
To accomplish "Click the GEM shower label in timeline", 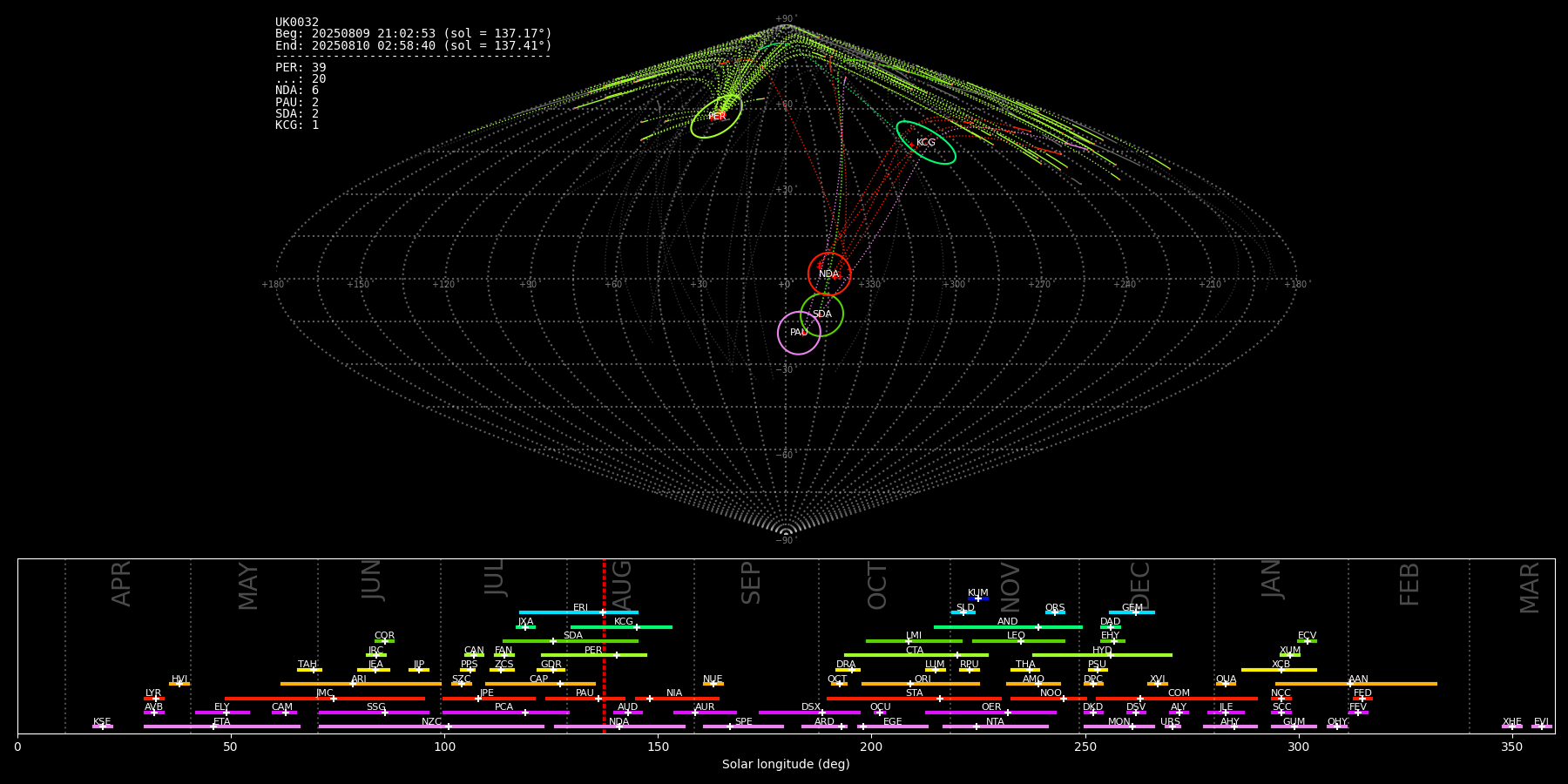I will coord(1132,608).
